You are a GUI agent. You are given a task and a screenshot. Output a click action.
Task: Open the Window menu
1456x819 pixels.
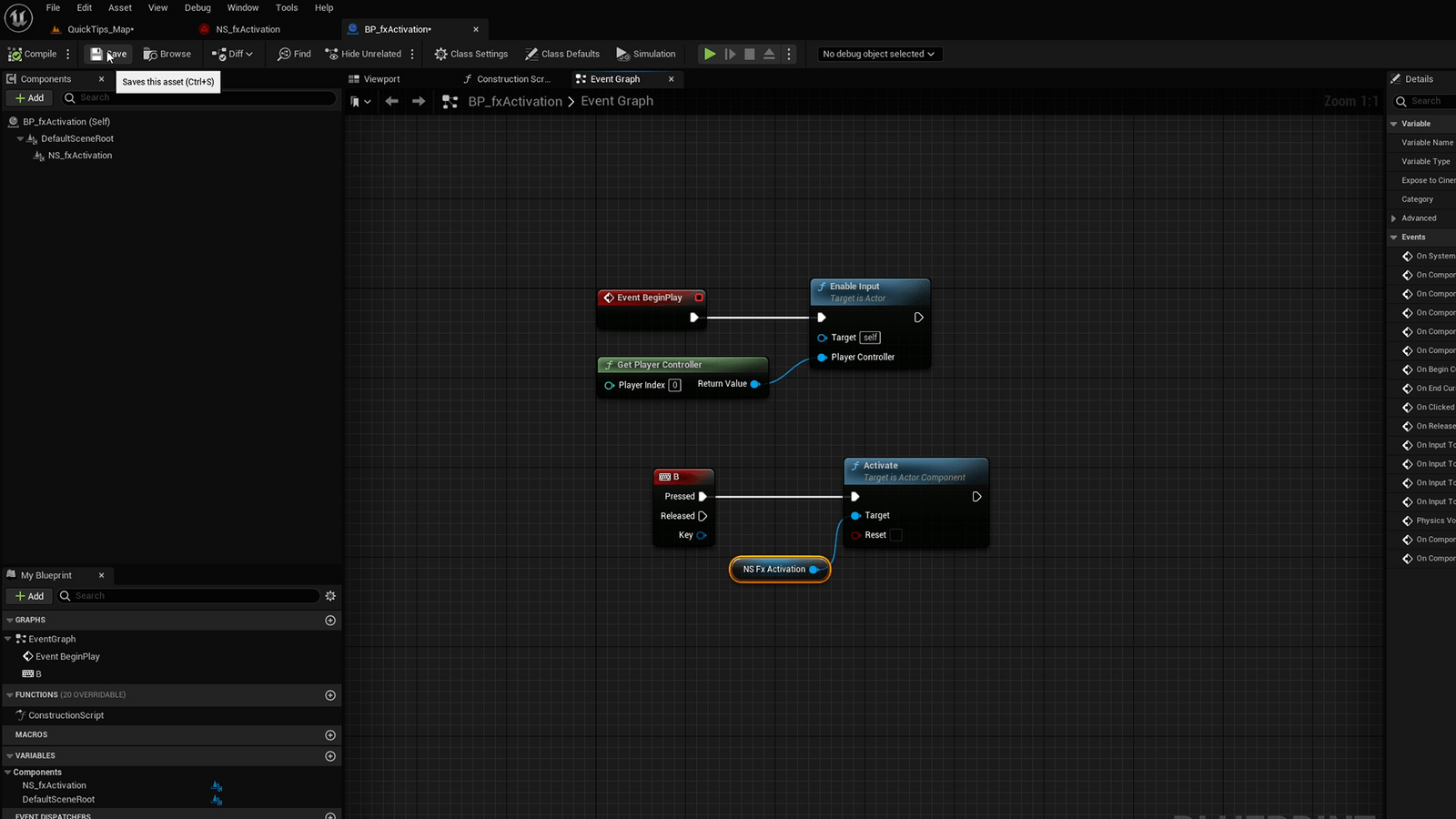pyautogui.click(x=242, y=7)
